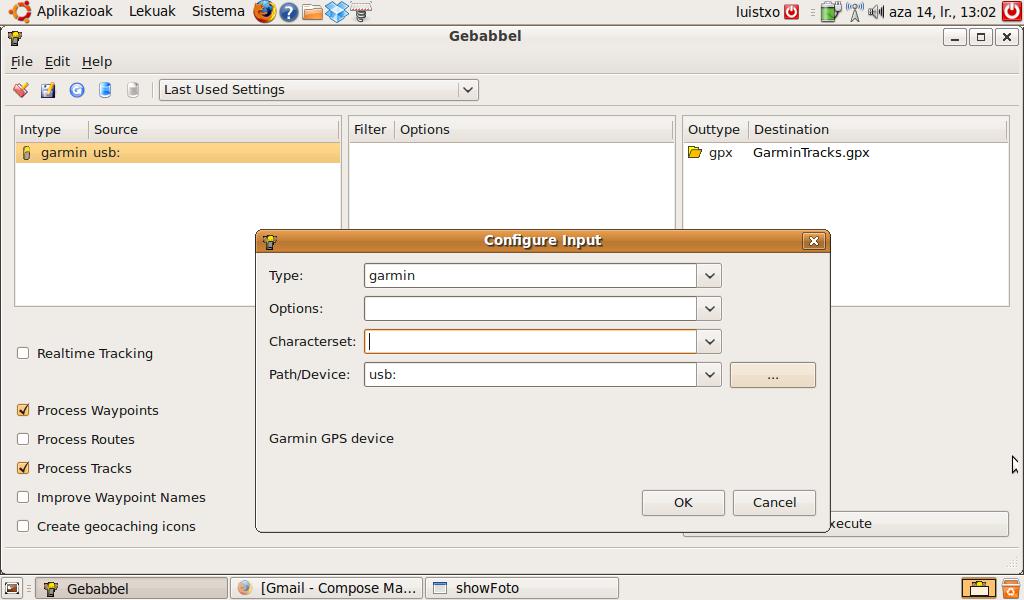Enable the Realtime Tracking checkbox

(x=23, y=353)
